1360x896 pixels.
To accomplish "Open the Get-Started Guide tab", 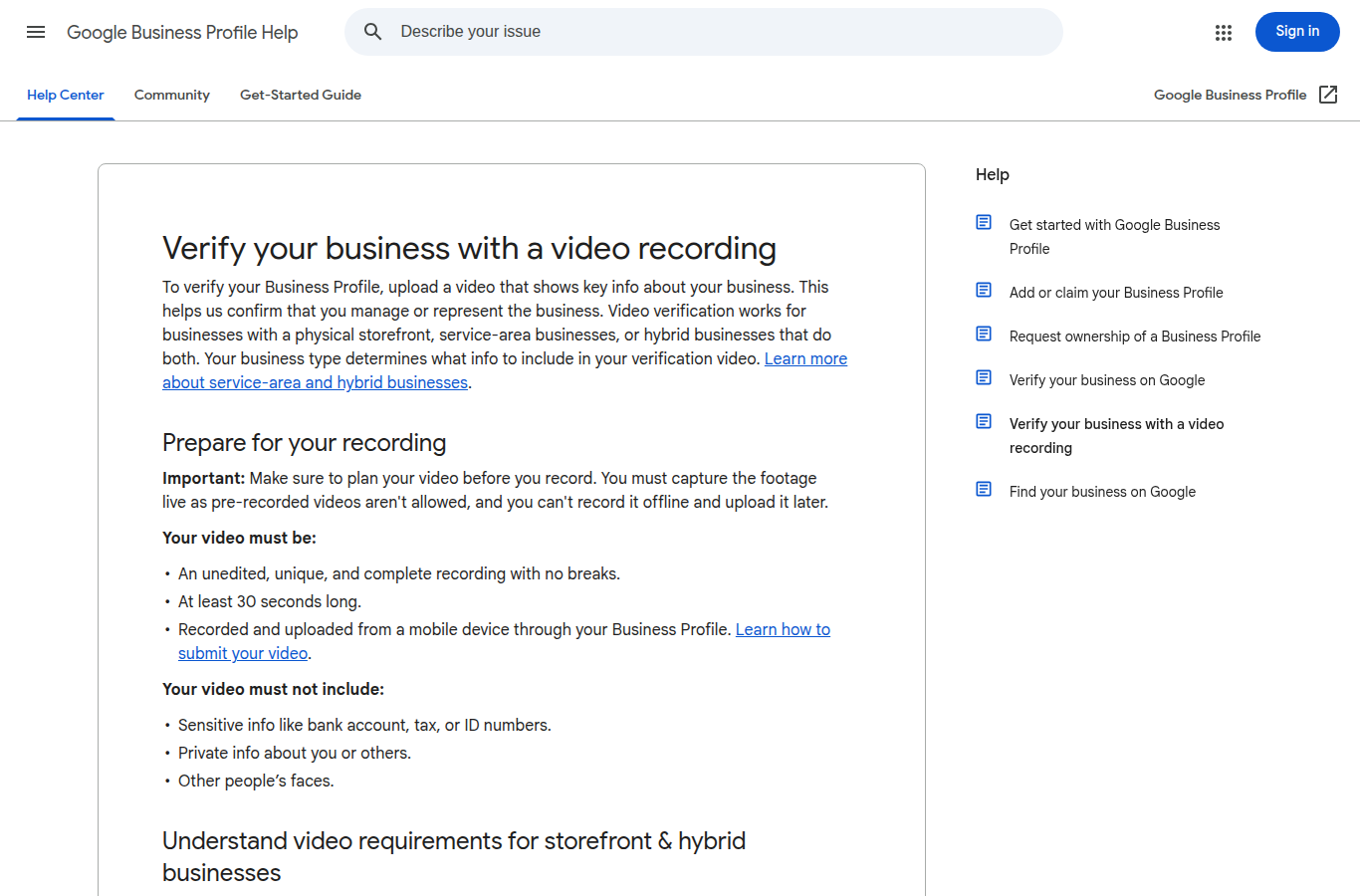I will pyautogui.click(x=301, y=95).
